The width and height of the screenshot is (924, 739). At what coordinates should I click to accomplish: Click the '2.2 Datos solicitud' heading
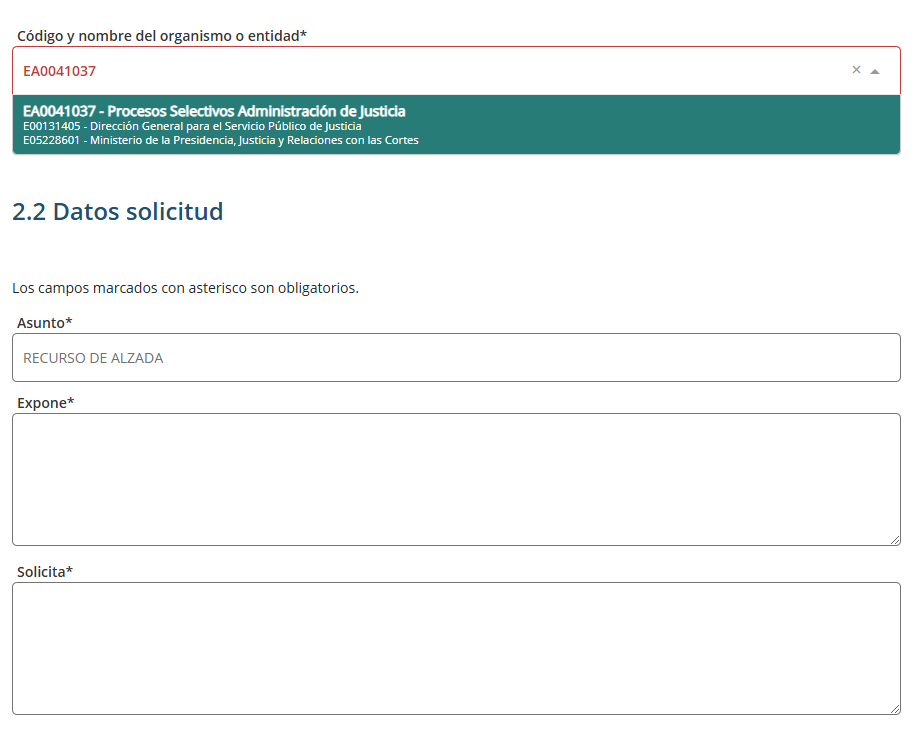pos(118,212)
